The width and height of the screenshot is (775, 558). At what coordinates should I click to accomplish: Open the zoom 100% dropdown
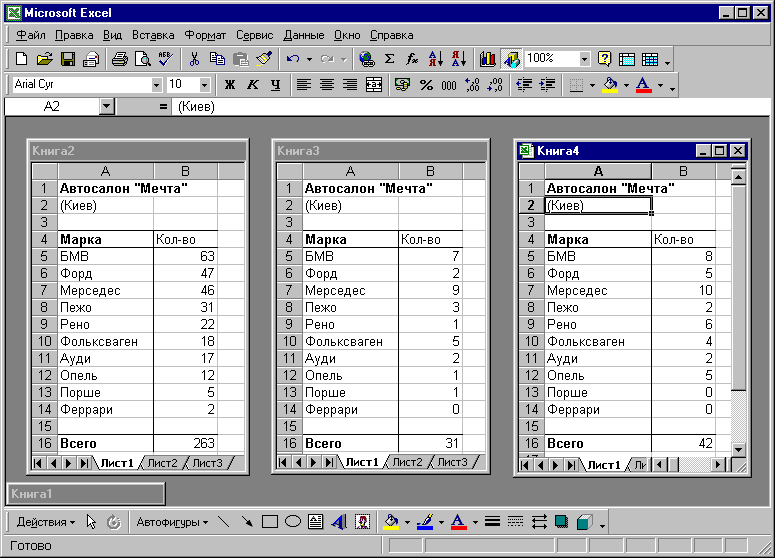[x=585, y=59]
